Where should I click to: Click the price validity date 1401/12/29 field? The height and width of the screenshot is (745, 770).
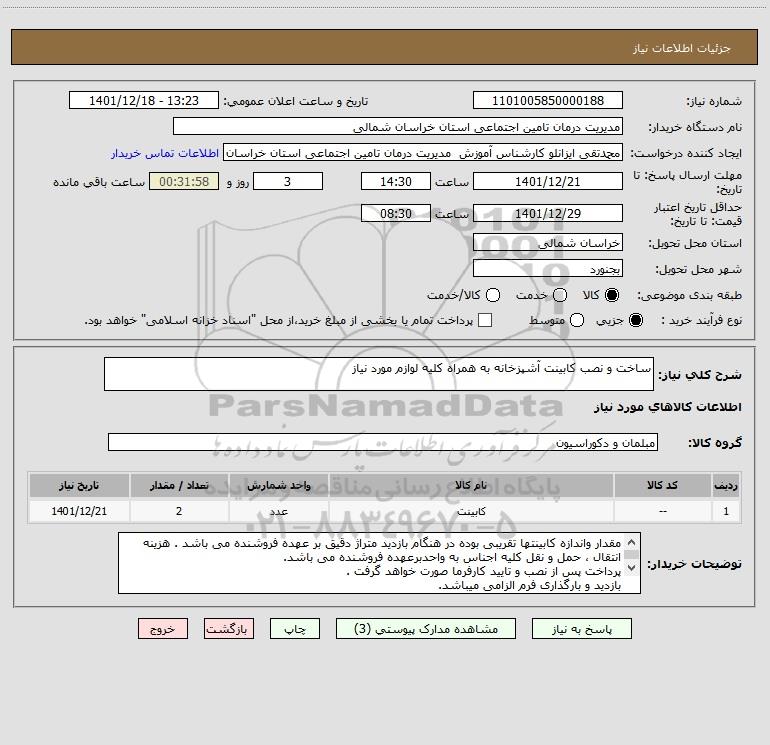(x=548, y=213)
